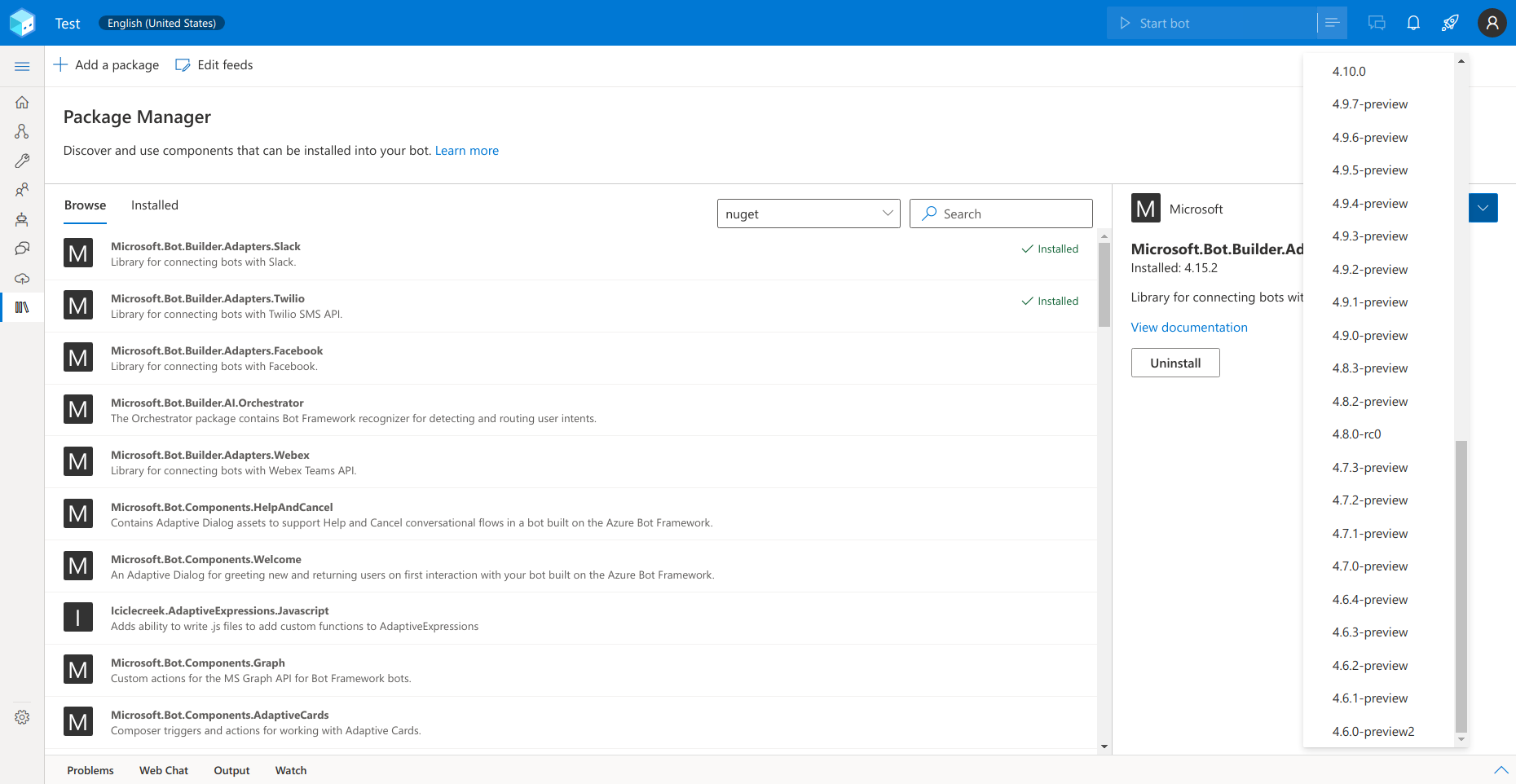The width and height of the screenshot is (1516, 784).
Task: Choose version 4.6.0-preview2
Action: coord(1378,732)
